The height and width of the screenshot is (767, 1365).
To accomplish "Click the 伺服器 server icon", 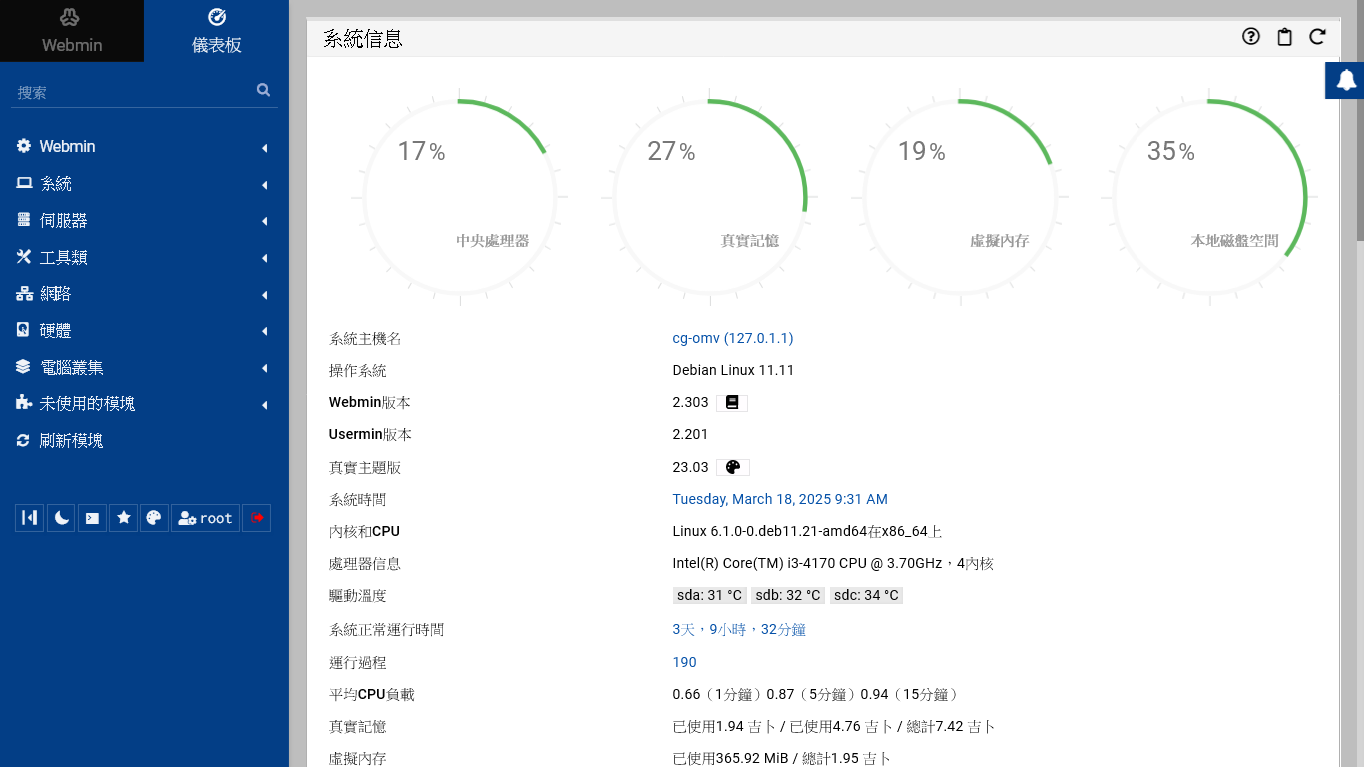I will pyautogui.click(x=24, y=220).
